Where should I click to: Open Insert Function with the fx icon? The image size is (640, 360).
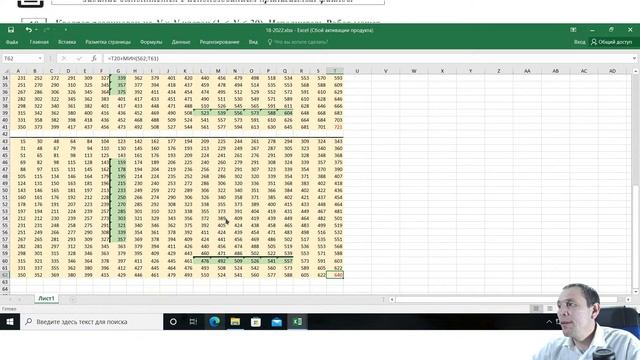(94, 59)
